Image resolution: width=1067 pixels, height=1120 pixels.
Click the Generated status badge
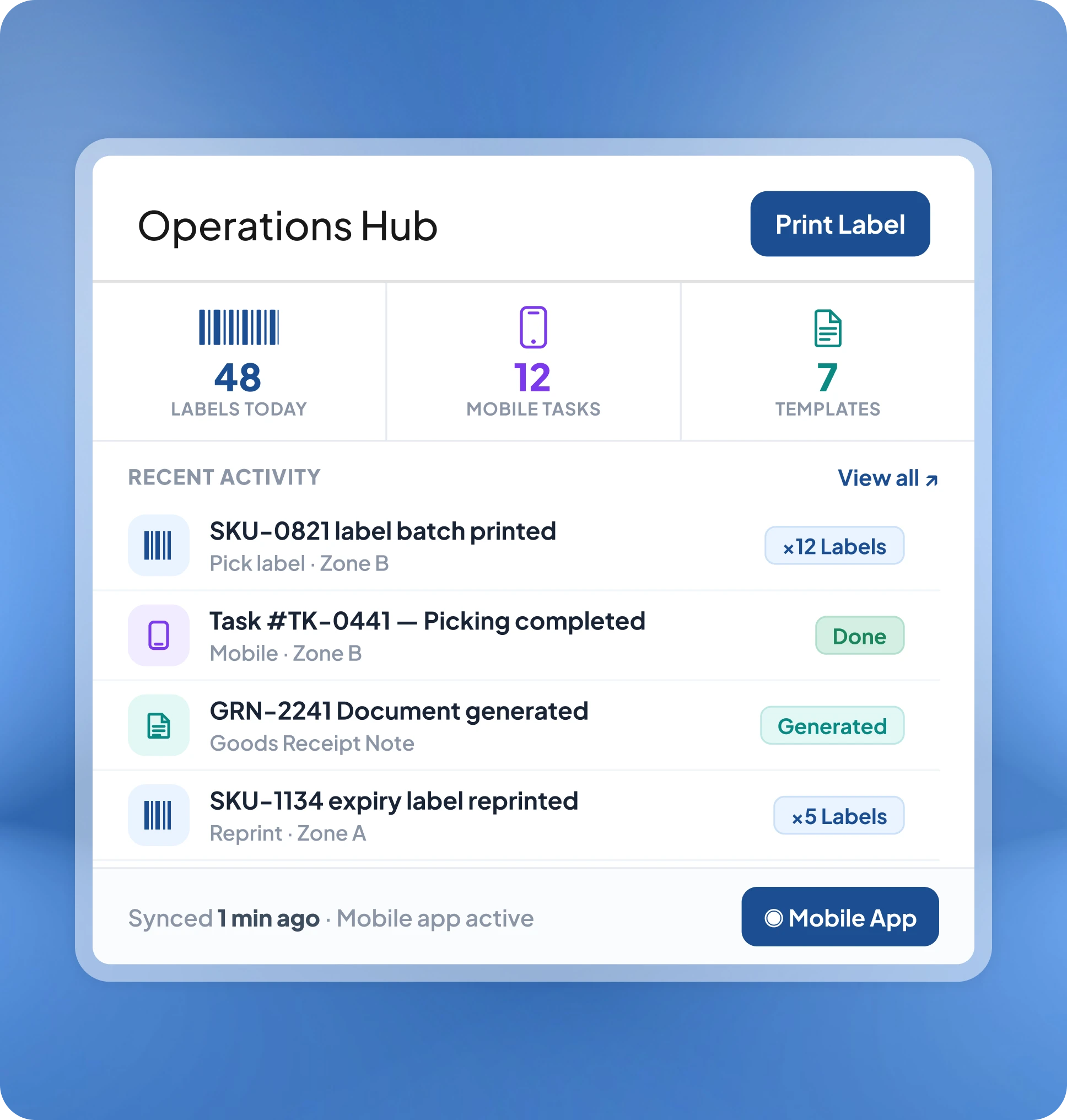(832, 725)
